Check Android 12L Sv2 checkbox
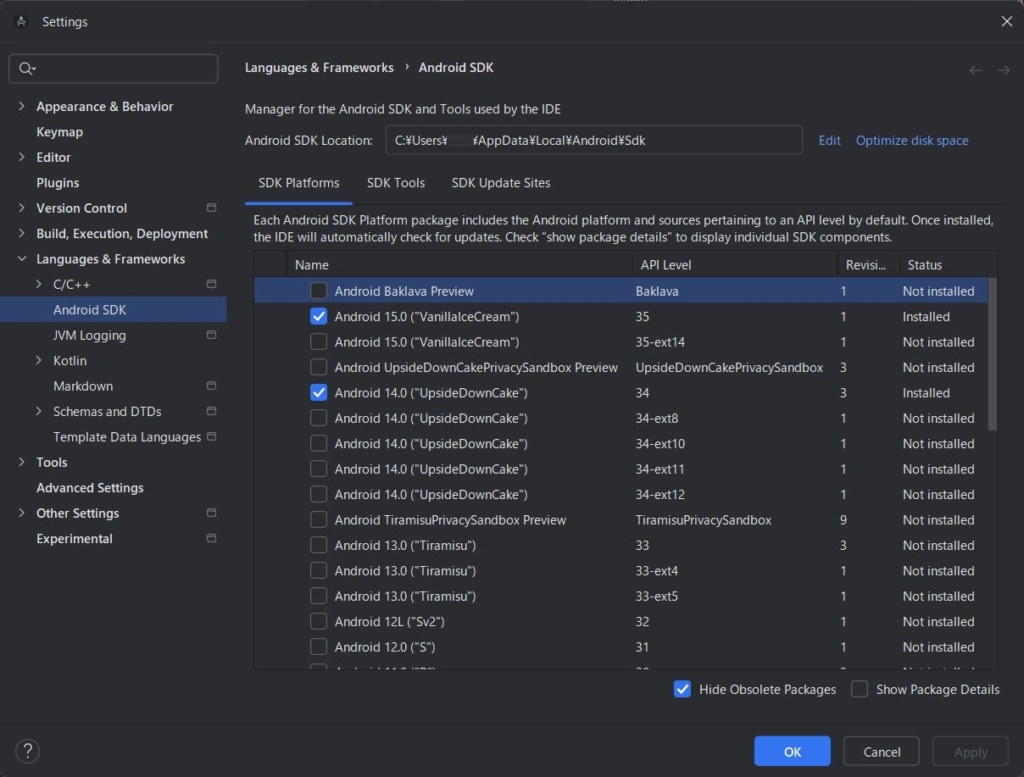 point(319,622)
